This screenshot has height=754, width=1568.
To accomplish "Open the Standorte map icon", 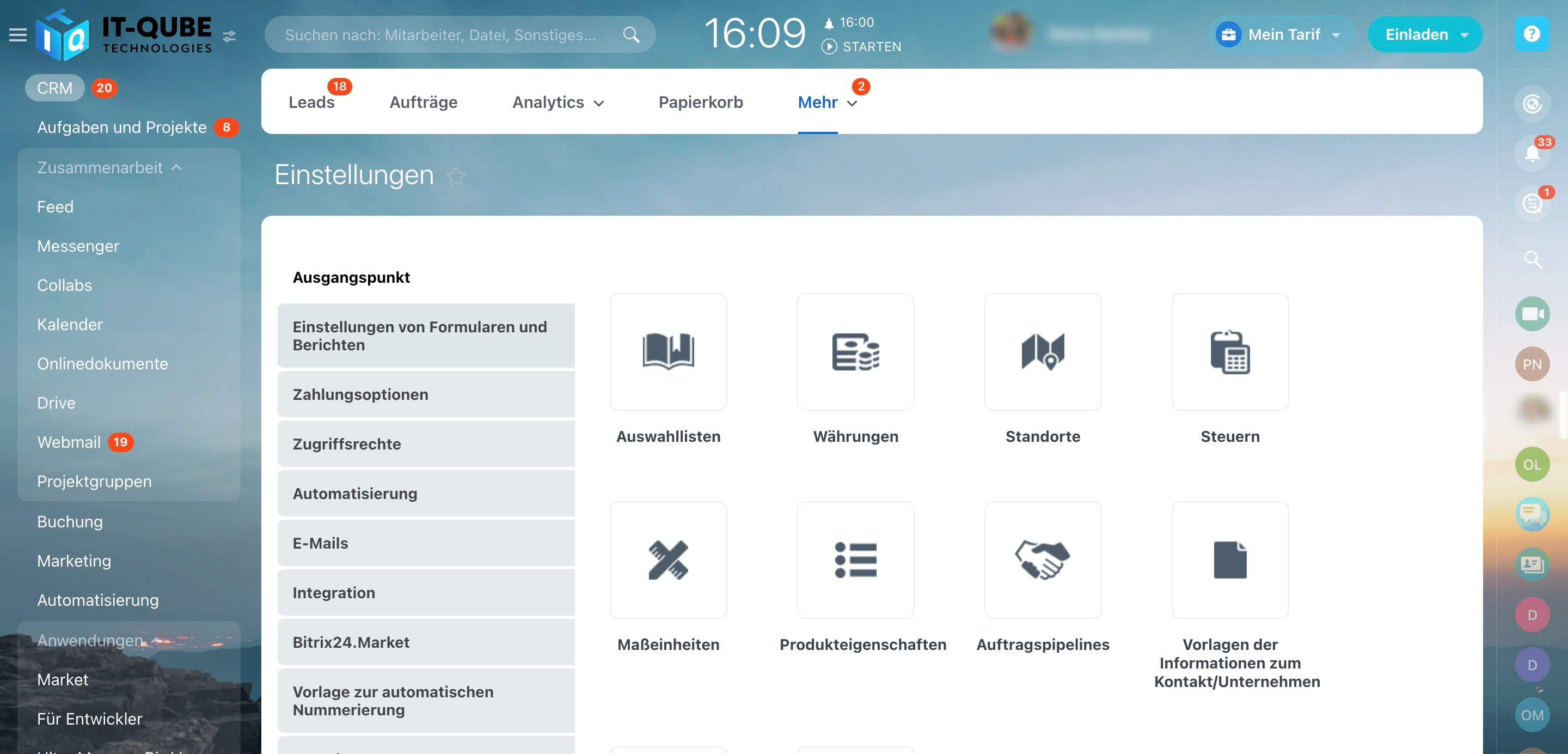I will click(x=1043, y=352).
